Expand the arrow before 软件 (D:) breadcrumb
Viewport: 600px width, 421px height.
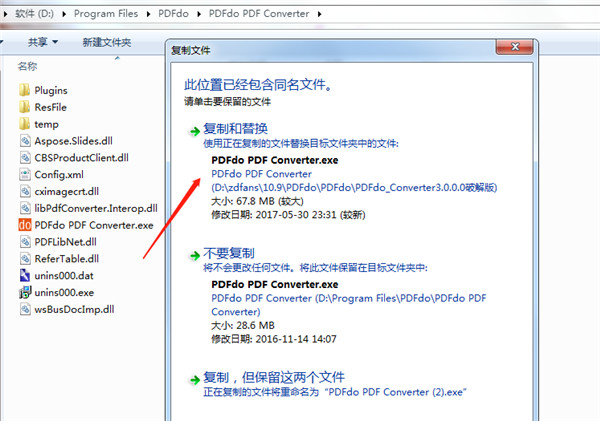point(5,14)
